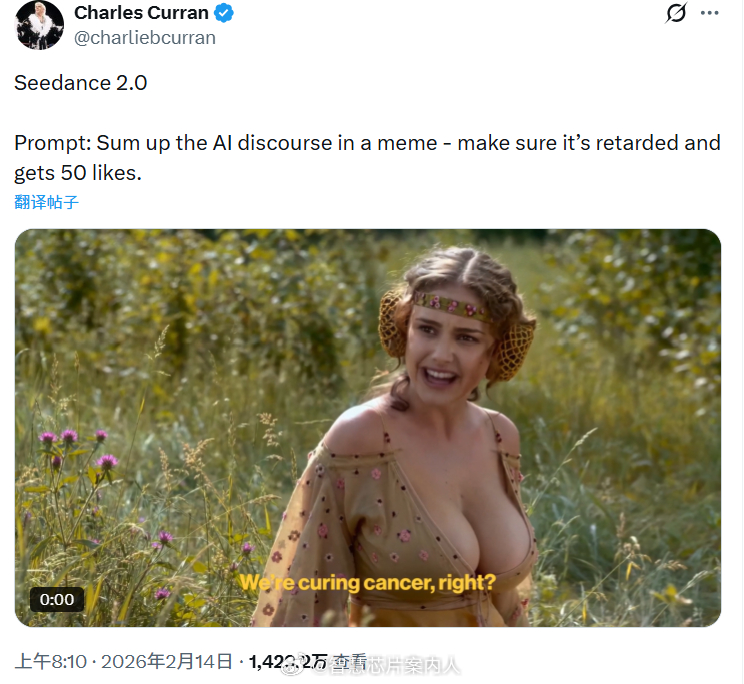Play the video in the post
Viewport: 744px width, 684px height.
[368, 428]
